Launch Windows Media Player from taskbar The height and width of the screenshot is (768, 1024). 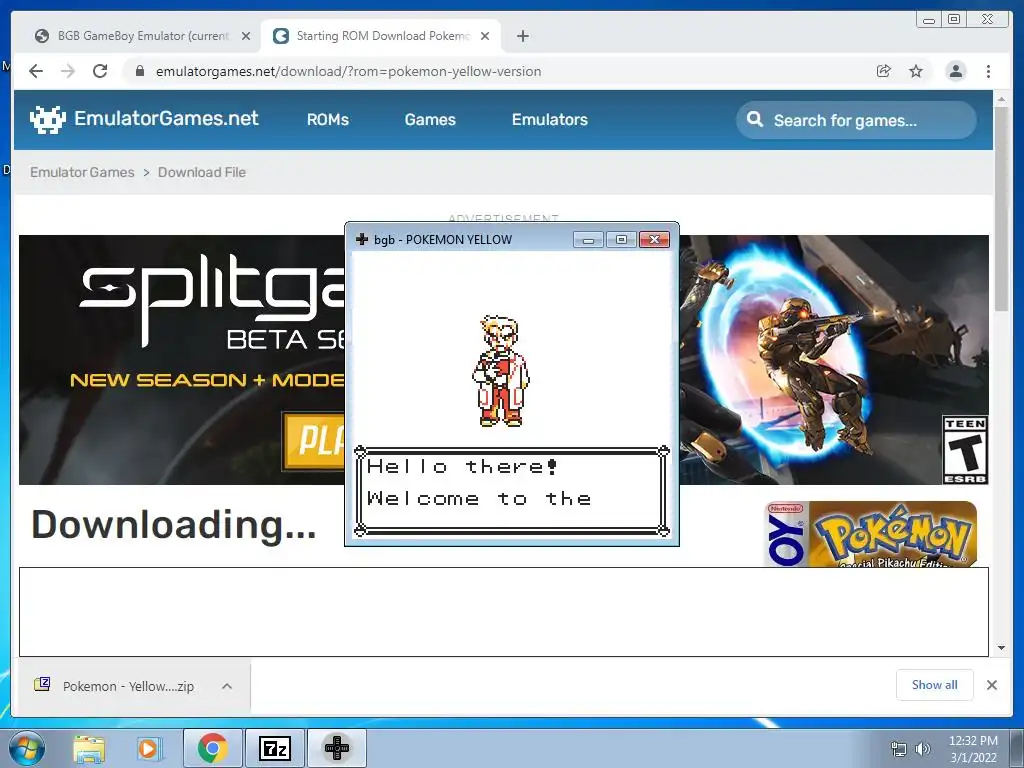(149, 748)
